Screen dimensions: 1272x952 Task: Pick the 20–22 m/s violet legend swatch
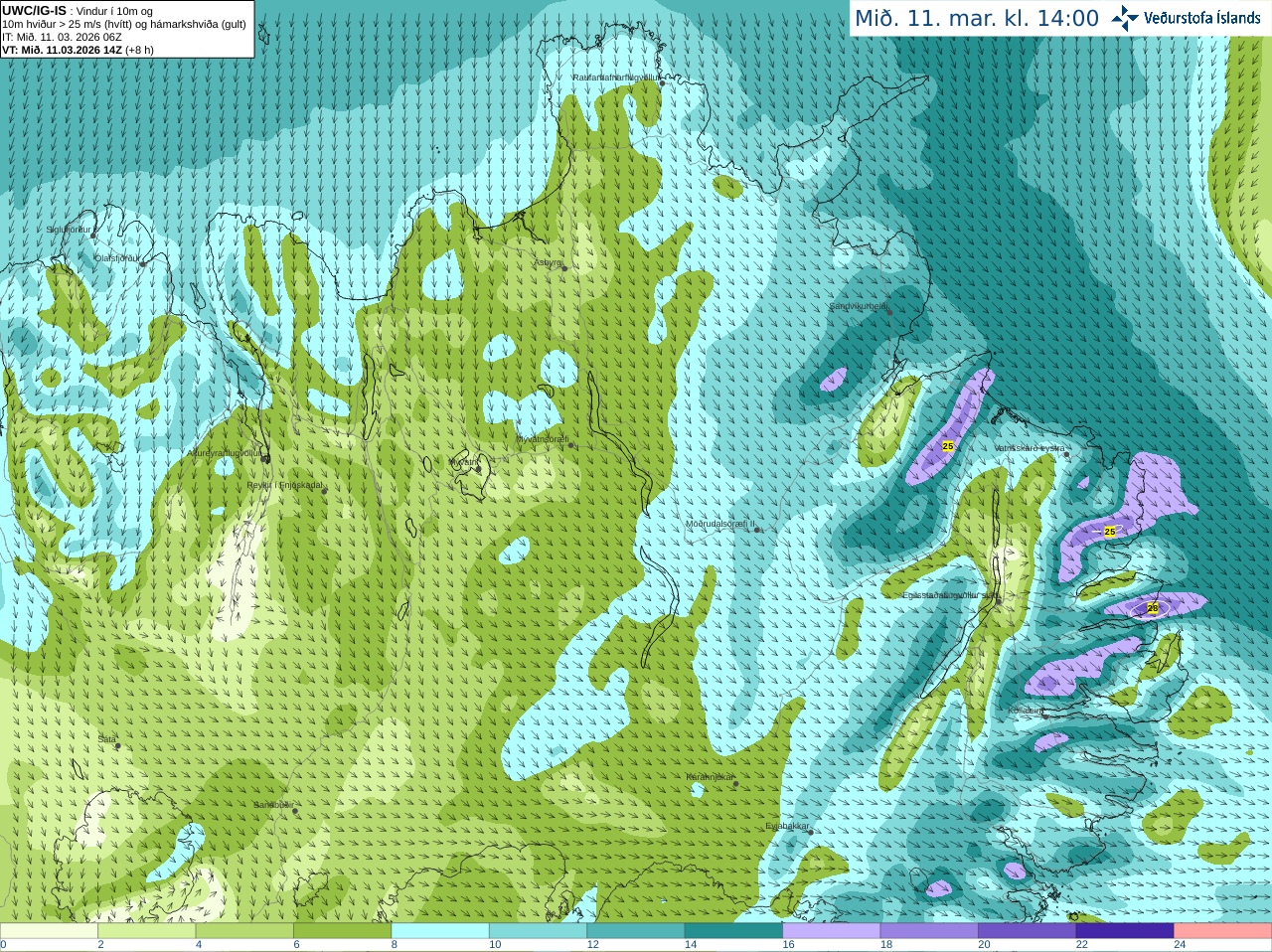click(x=1028, y=931)
